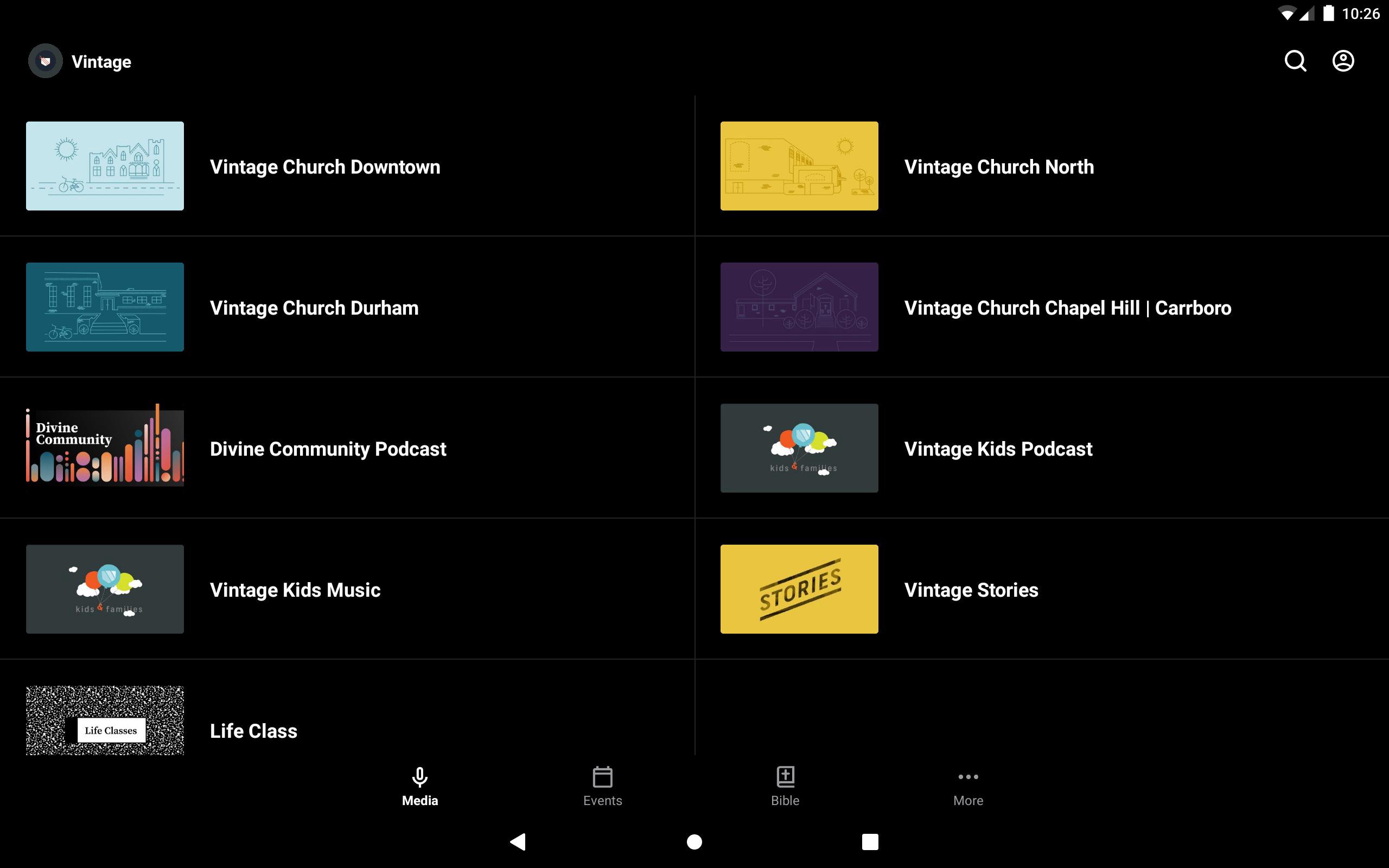Tap the Vintage church logo icon
1389x868 pixels.
point(46,61)
